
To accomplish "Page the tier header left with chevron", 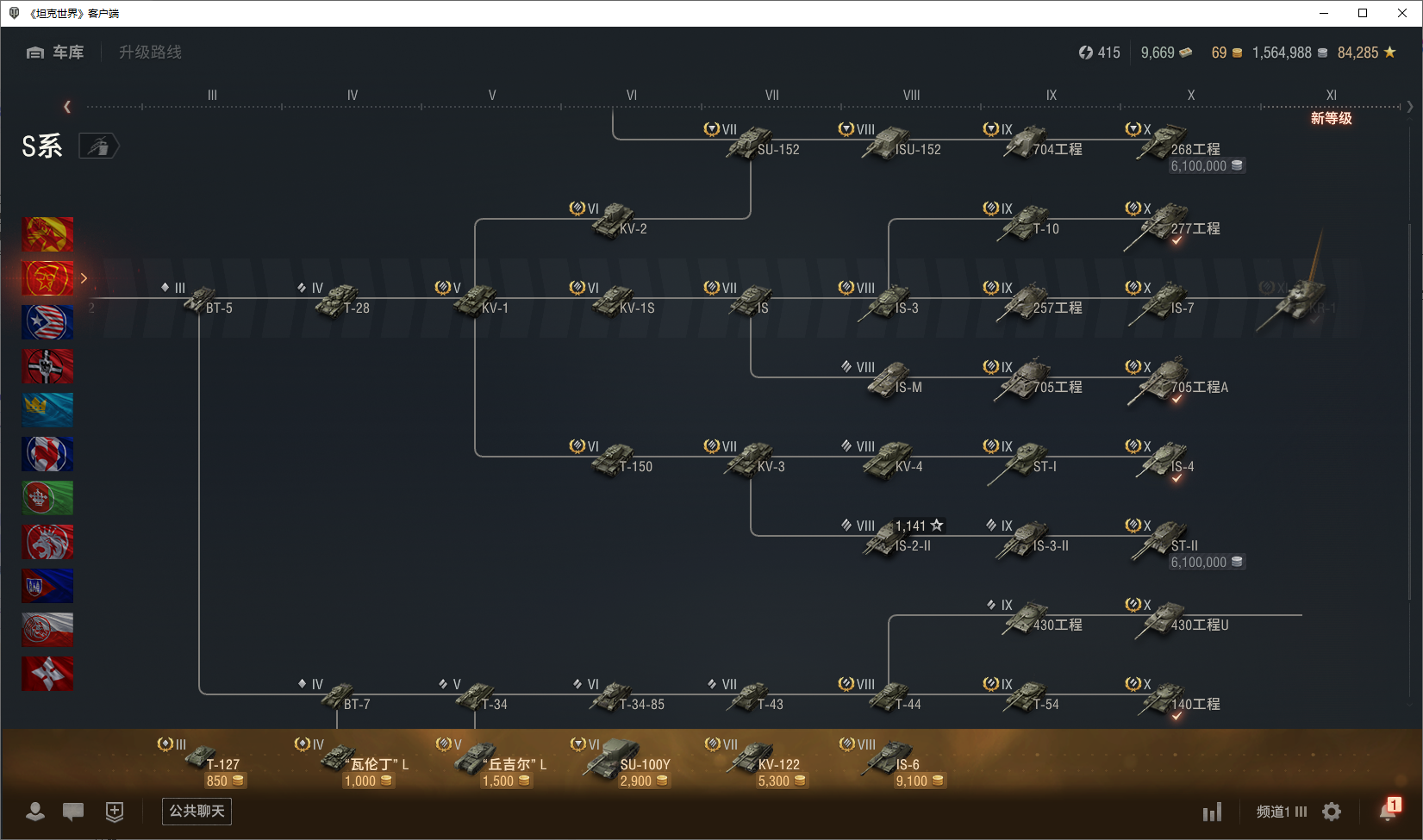I will [67, 107].
